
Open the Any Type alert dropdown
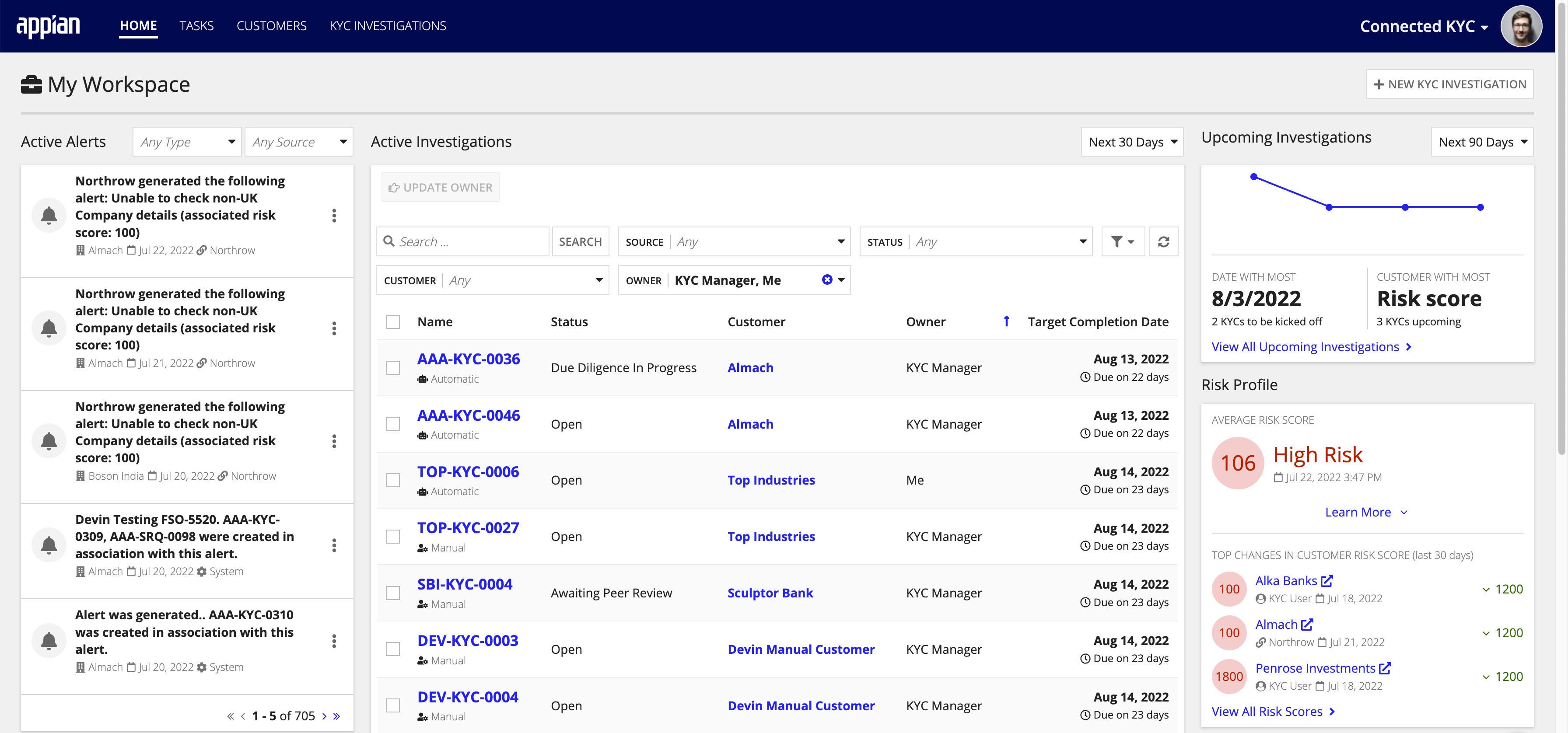click(187, 142)
